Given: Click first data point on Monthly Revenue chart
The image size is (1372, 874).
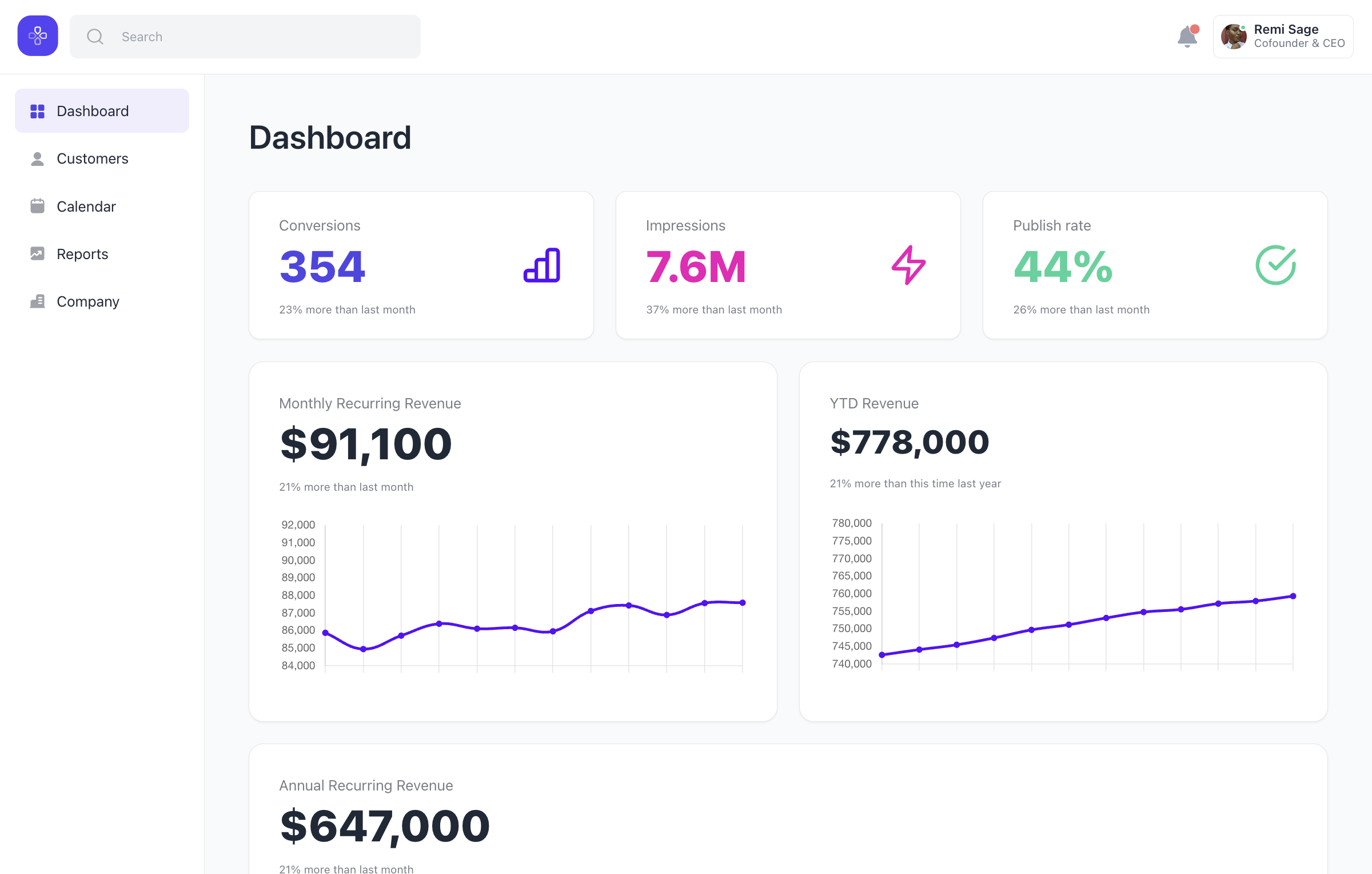Looking at the screenshot, I should pyautogui.click(x=325, y=633).
